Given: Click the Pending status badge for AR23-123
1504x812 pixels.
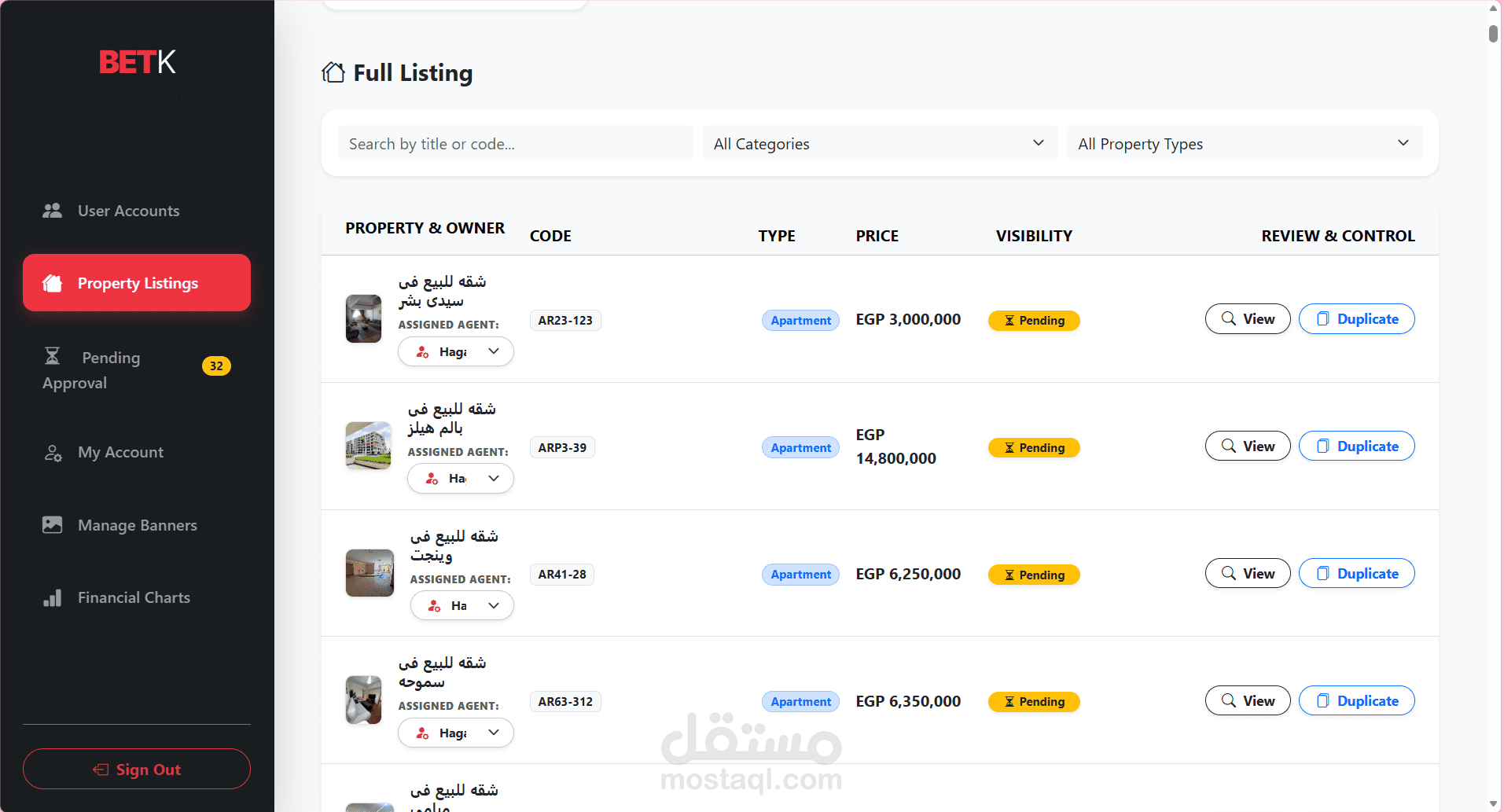Looking at the screenshot, I should tap(1033, 321).
